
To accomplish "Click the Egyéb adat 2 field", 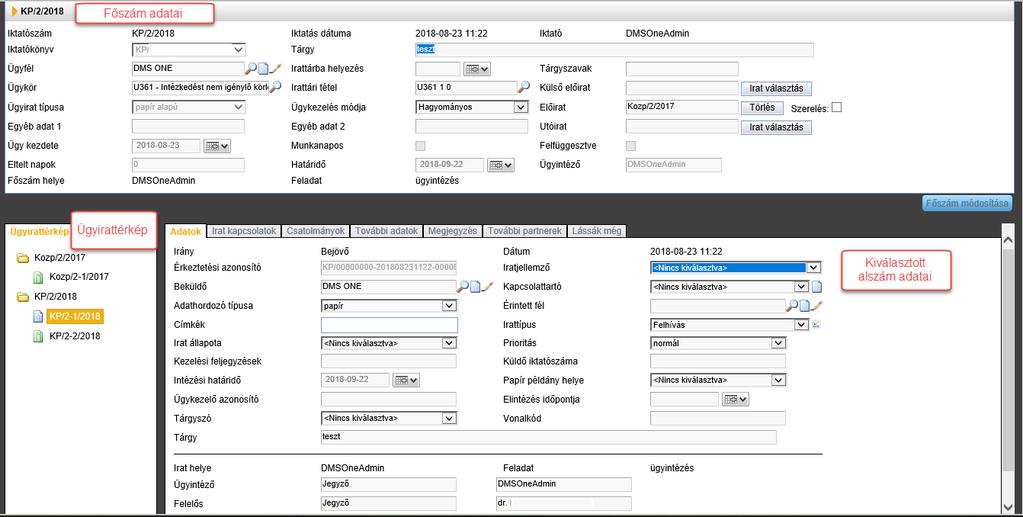I will coord(471,127).
